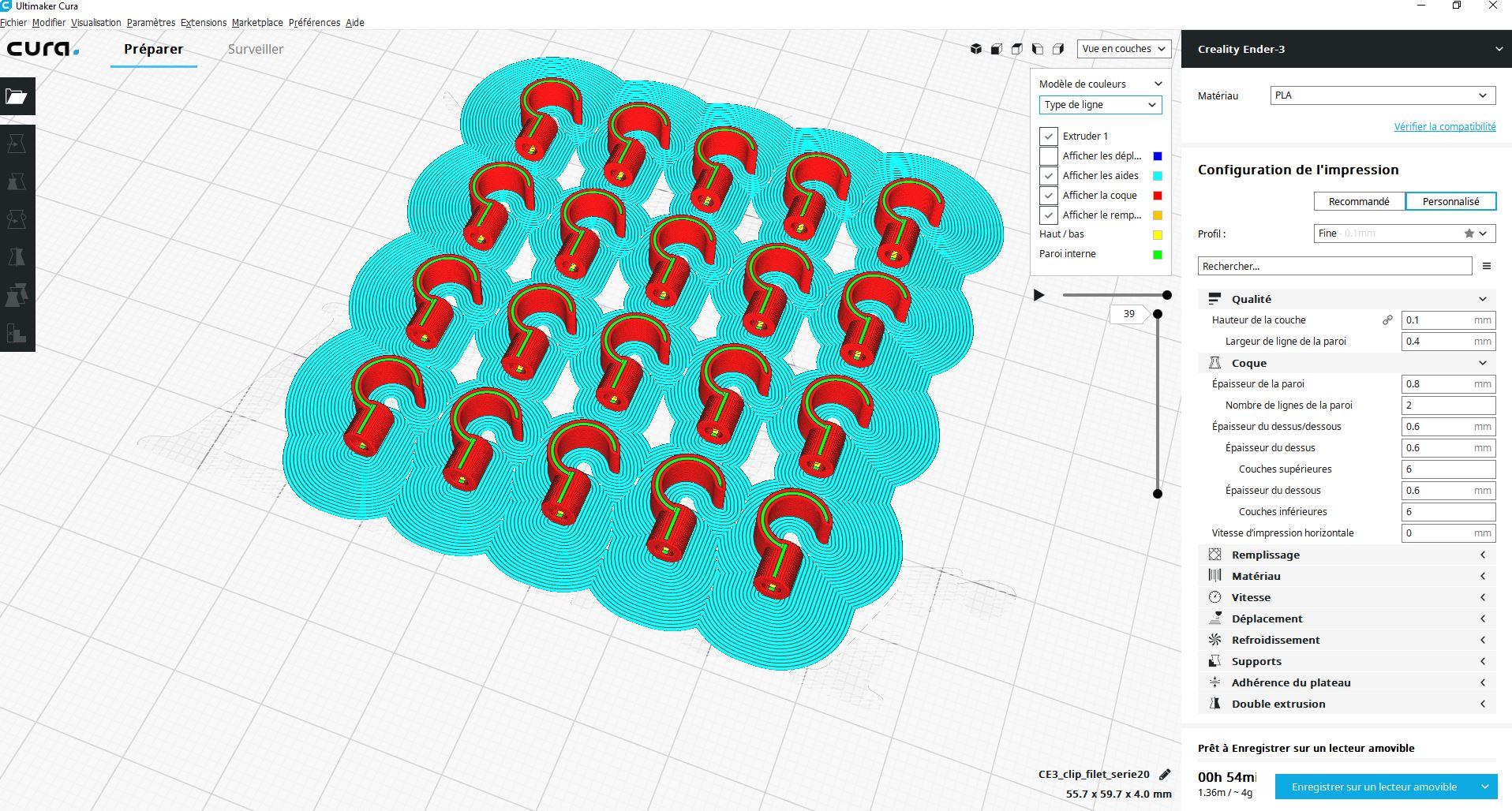Open the PLA material dropdown

1383,95
